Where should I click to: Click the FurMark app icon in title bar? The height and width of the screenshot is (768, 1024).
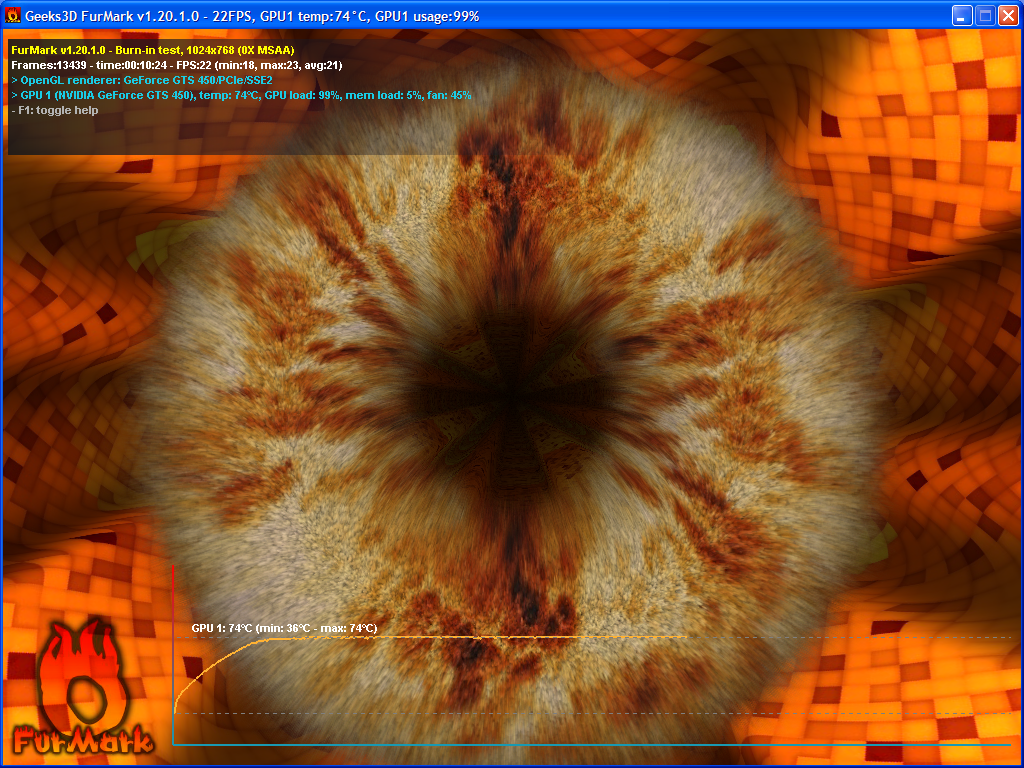(12, 15)
